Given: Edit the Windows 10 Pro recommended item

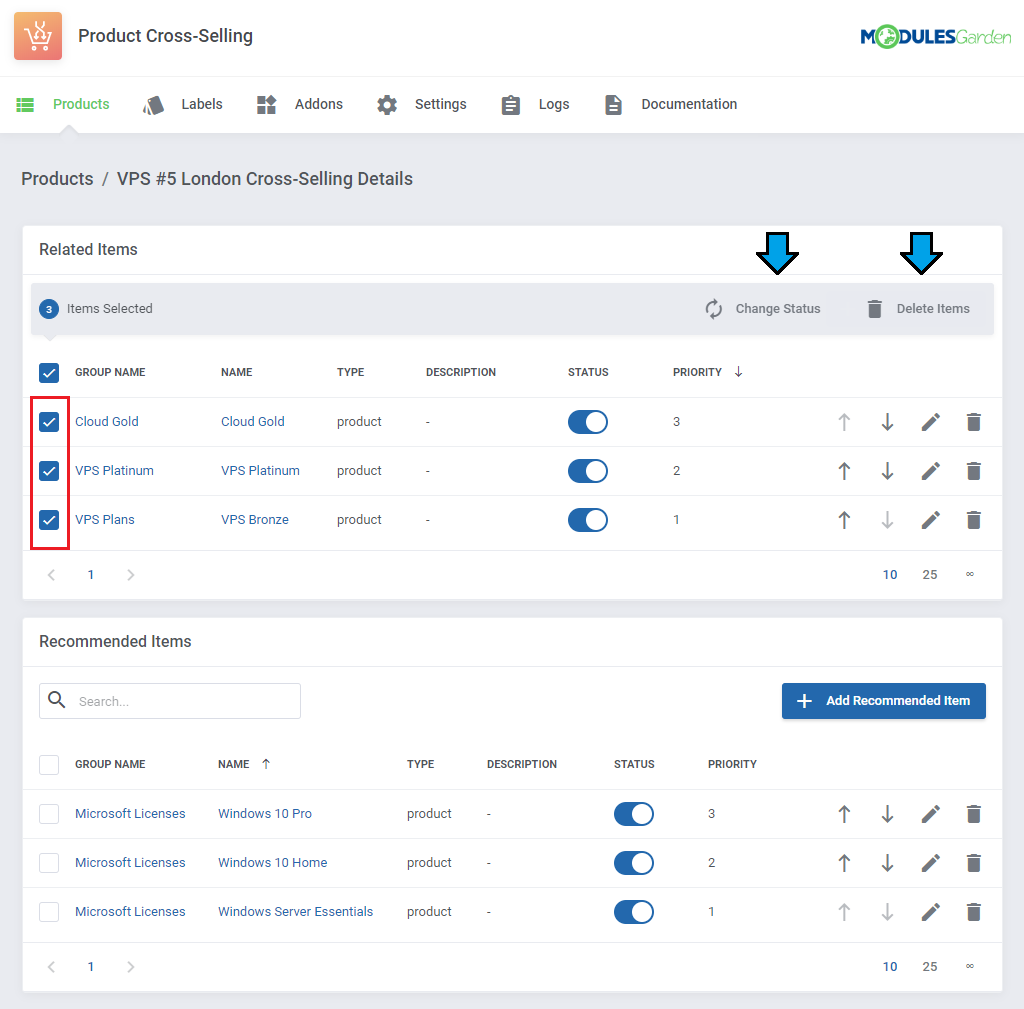Looking at the screenshot, I should coord(931,814).
